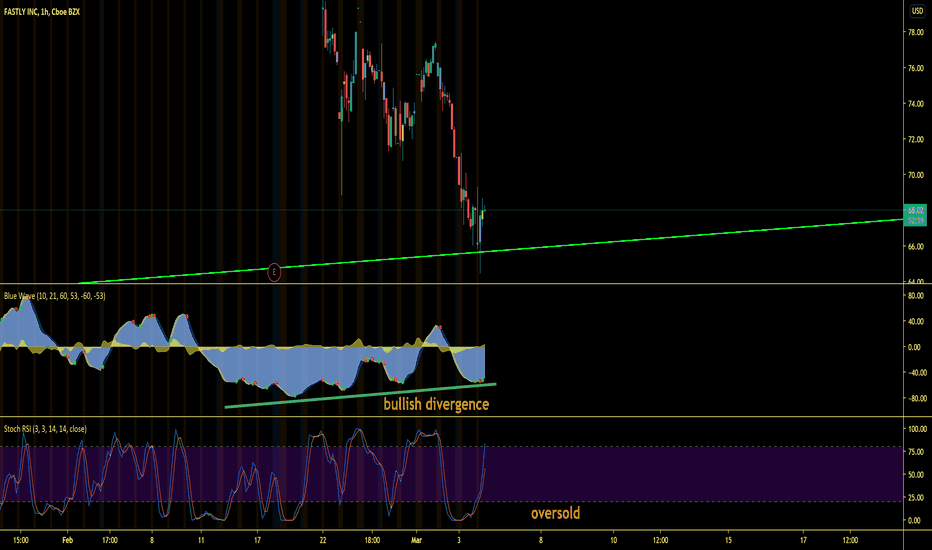932x550 pixels.
Task: Click the 25.00 Stoch RSI scale label
Action: pos(916,498)
